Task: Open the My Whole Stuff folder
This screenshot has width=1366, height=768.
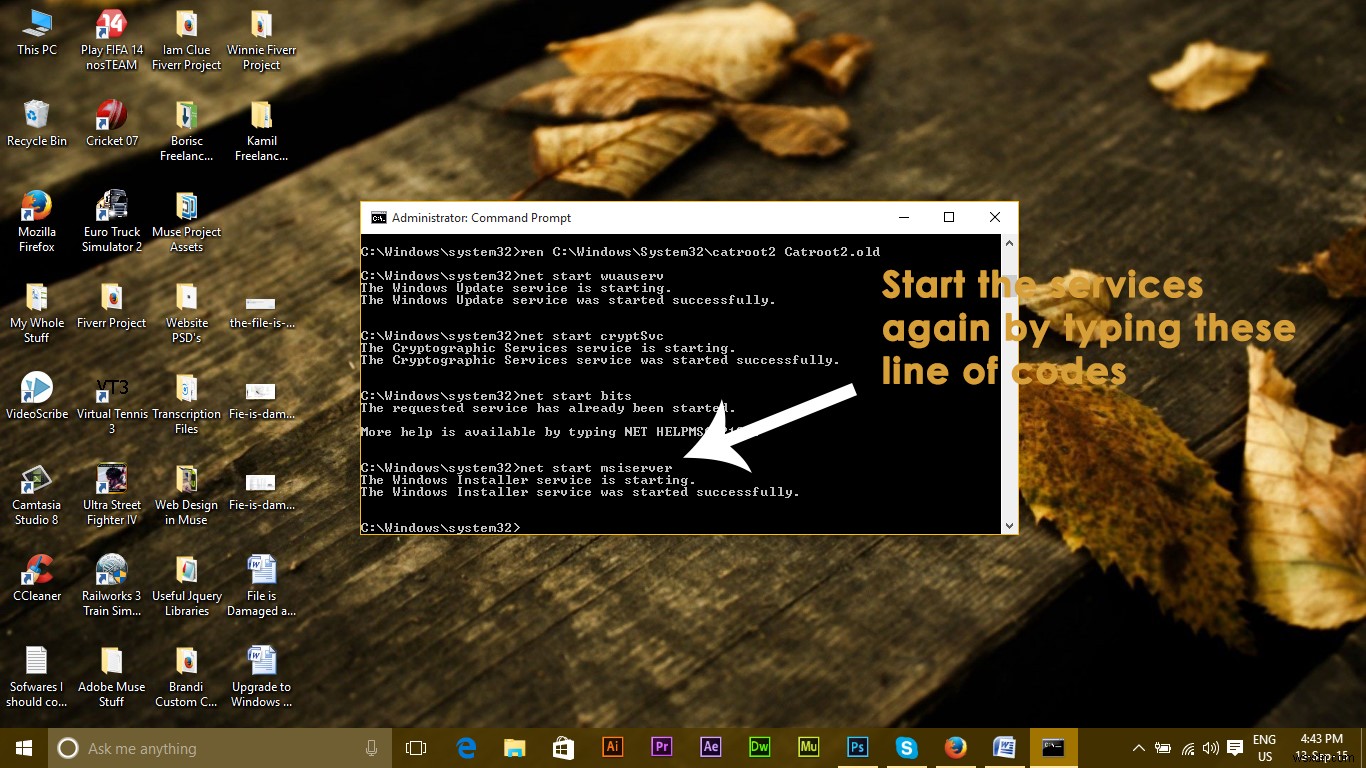Action: (x=37, y=313)
